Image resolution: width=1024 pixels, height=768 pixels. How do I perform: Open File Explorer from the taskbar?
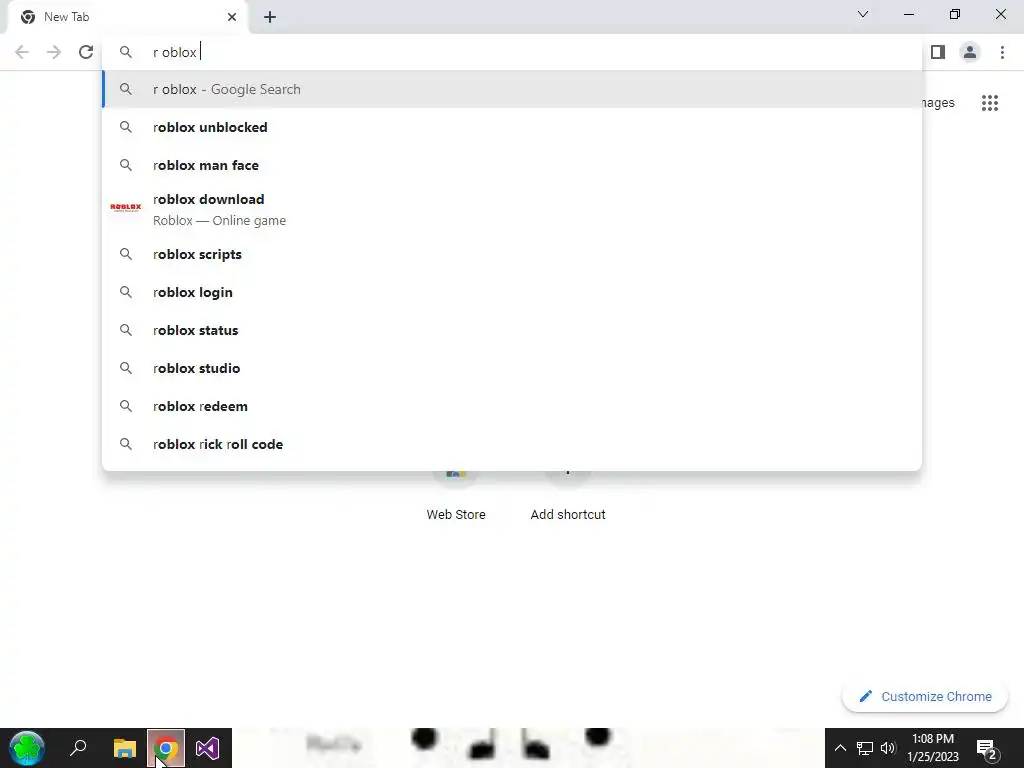click(125, 748)
